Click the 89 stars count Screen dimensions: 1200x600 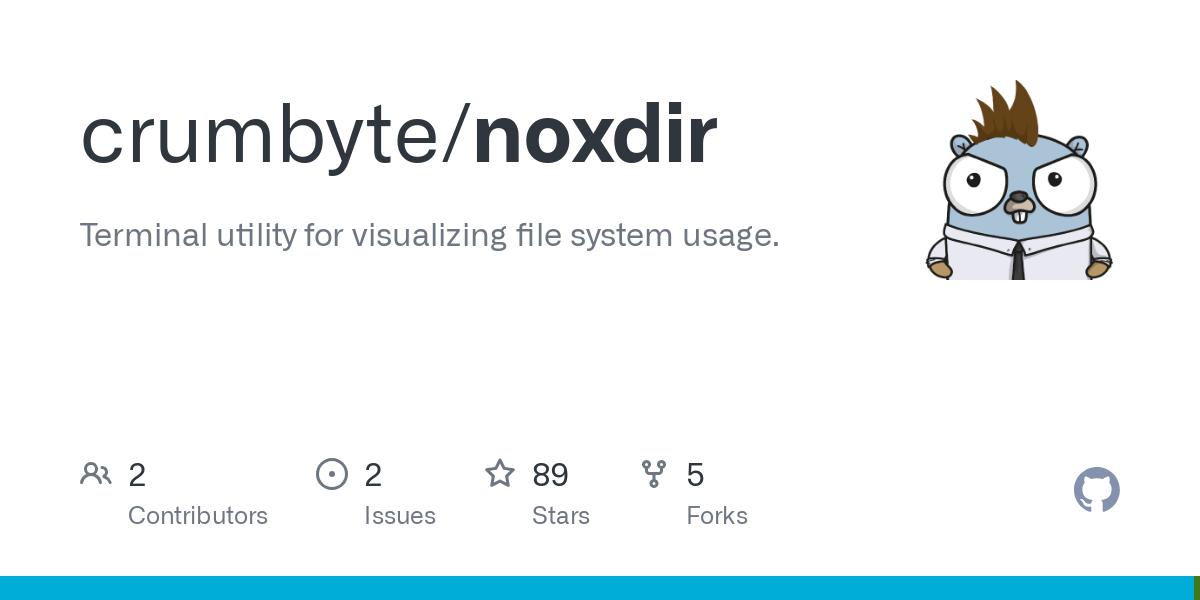[x=550, y=475]
